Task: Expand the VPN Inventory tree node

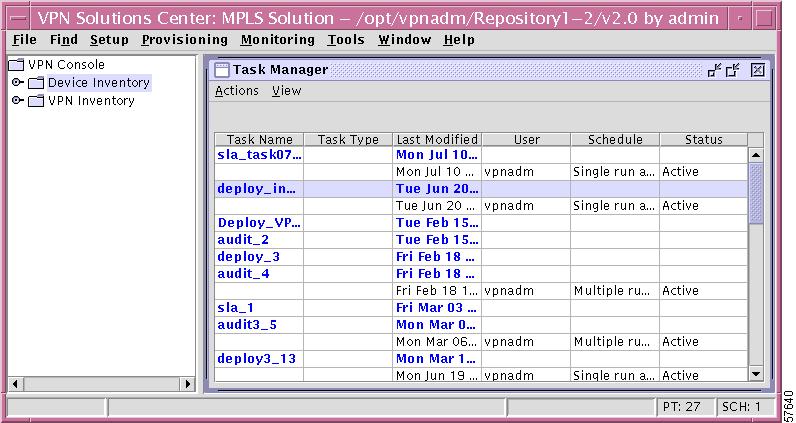Action: point(17,101)
